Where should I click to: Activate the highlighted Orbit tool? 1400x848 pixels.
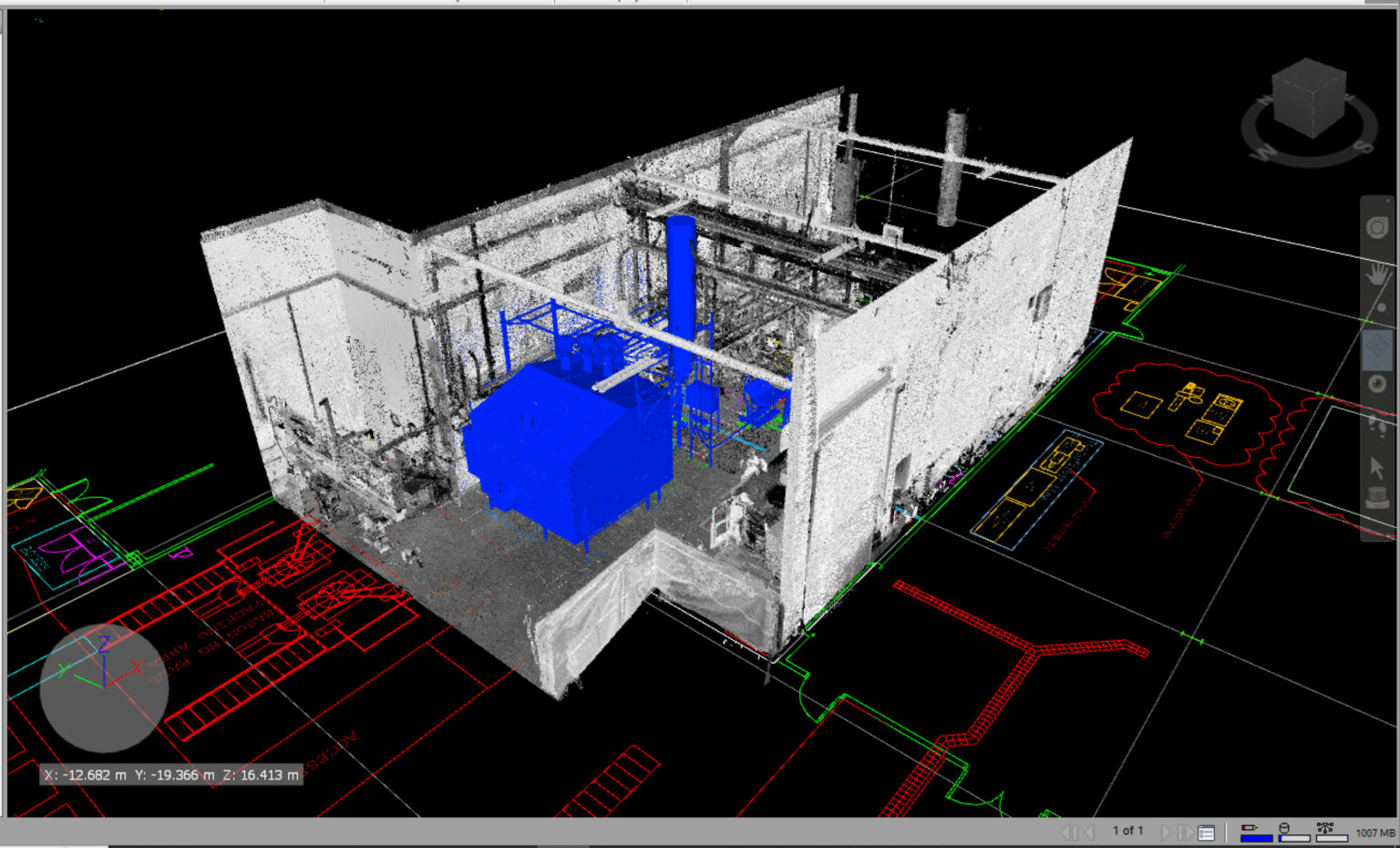click(x=1375, y=344)
